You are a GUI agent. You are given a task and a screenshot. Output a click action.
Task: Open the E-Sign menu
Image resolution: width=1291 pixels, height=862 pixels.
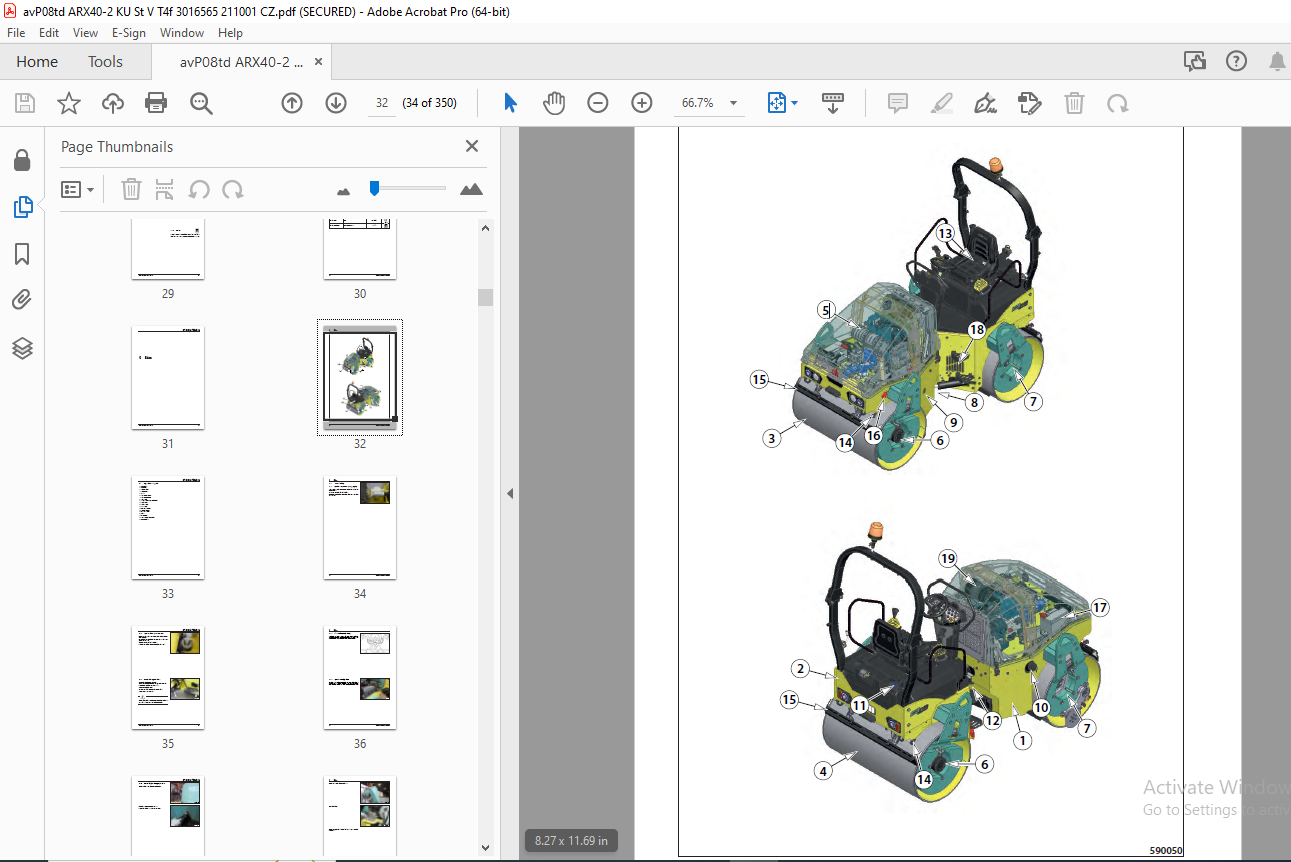tap(129, 33)
